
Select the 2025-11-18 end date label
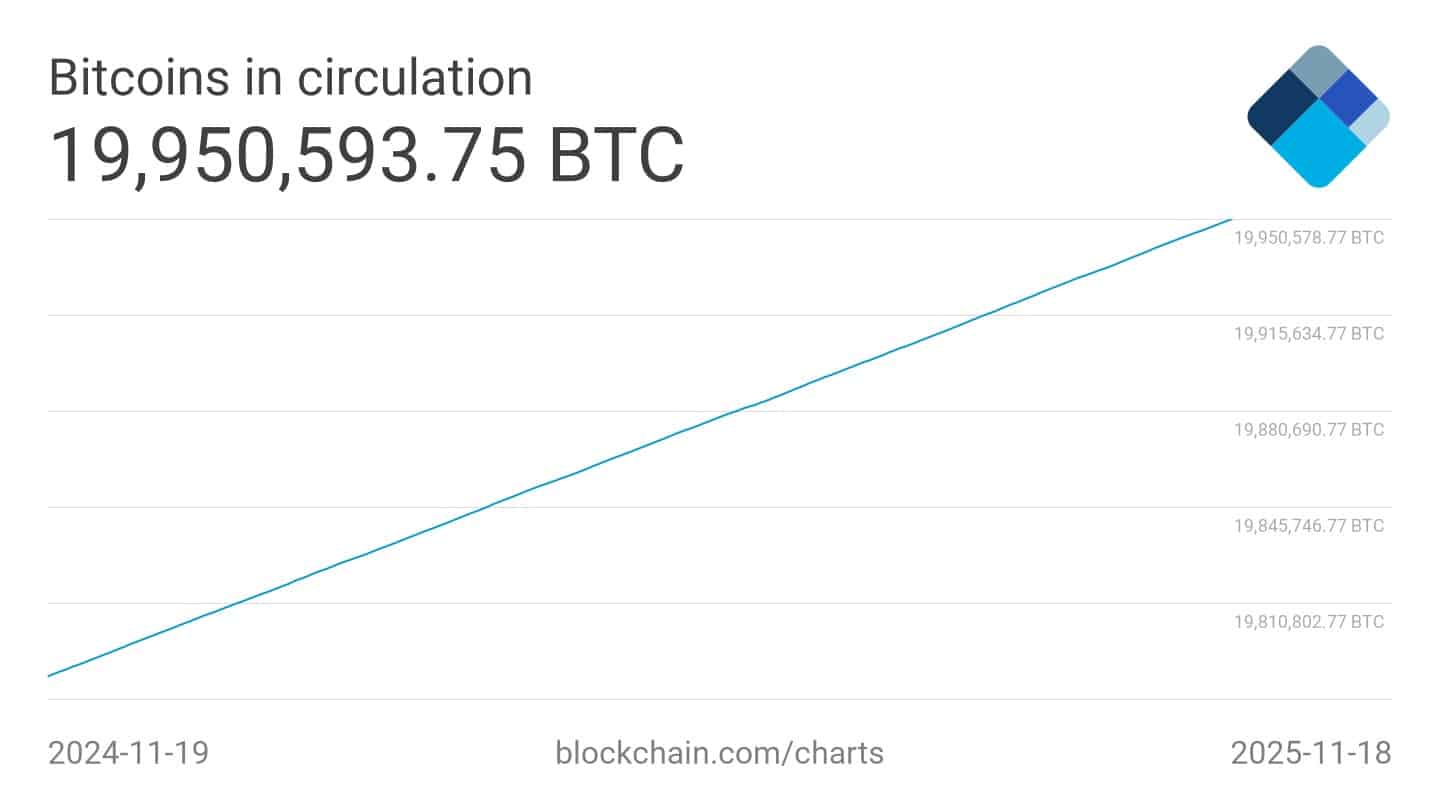(1310, 752)
